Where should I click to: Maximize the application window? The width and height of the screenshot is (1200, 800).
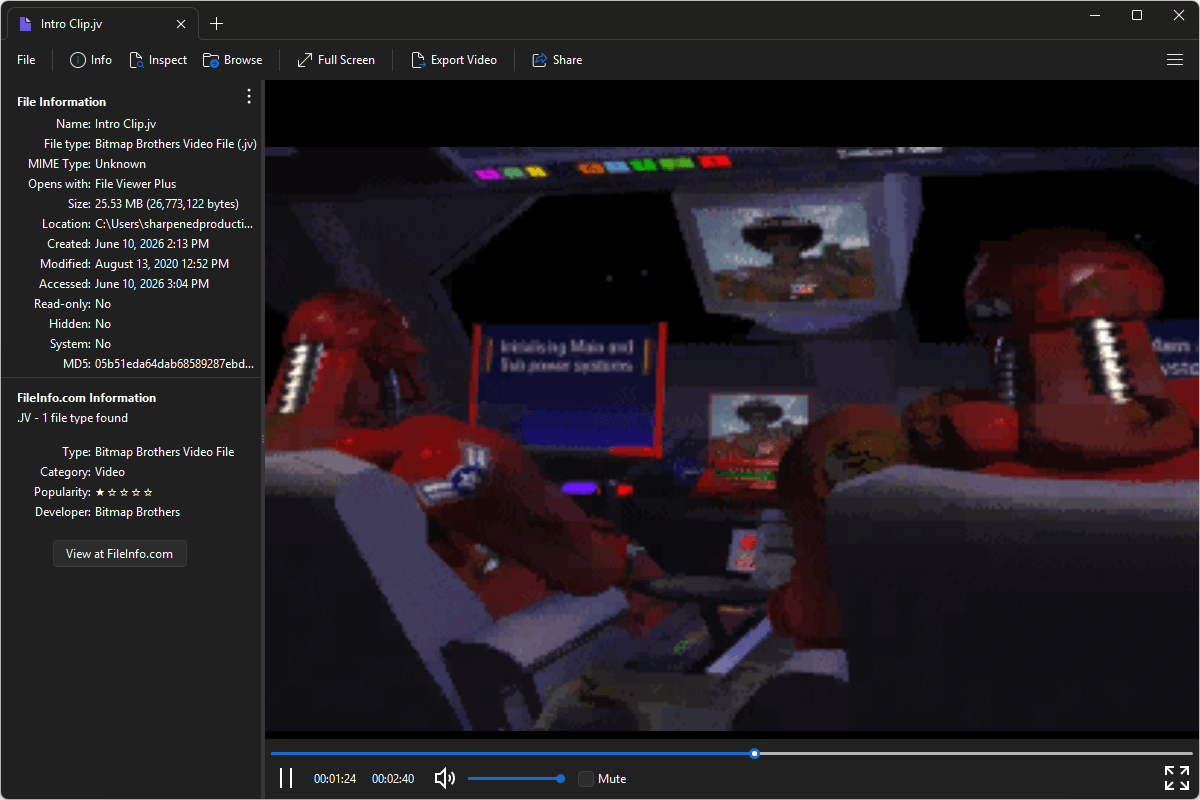click(x=1137, y=15)
